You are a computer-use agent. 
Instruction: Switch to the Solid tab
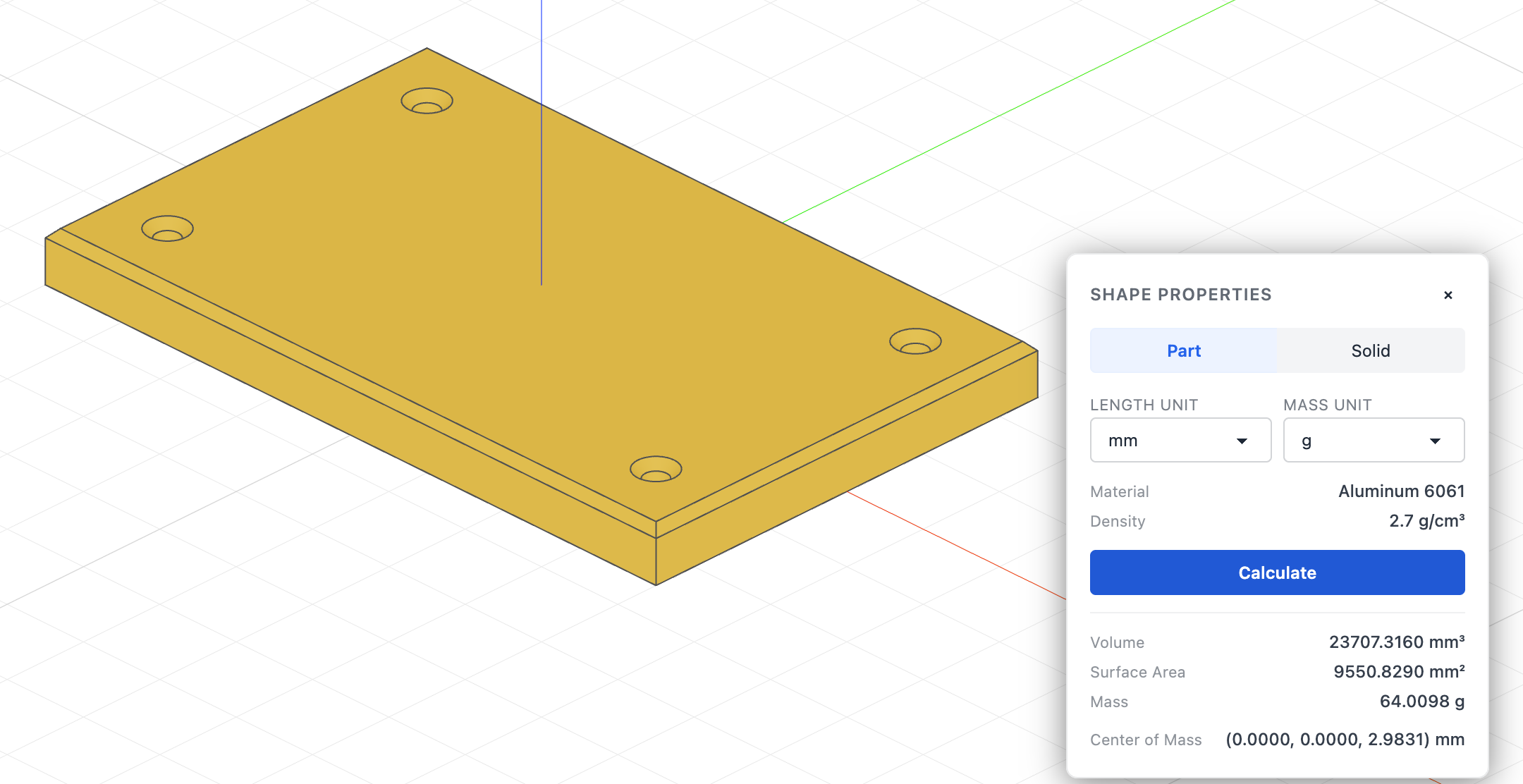point(1371,350)
